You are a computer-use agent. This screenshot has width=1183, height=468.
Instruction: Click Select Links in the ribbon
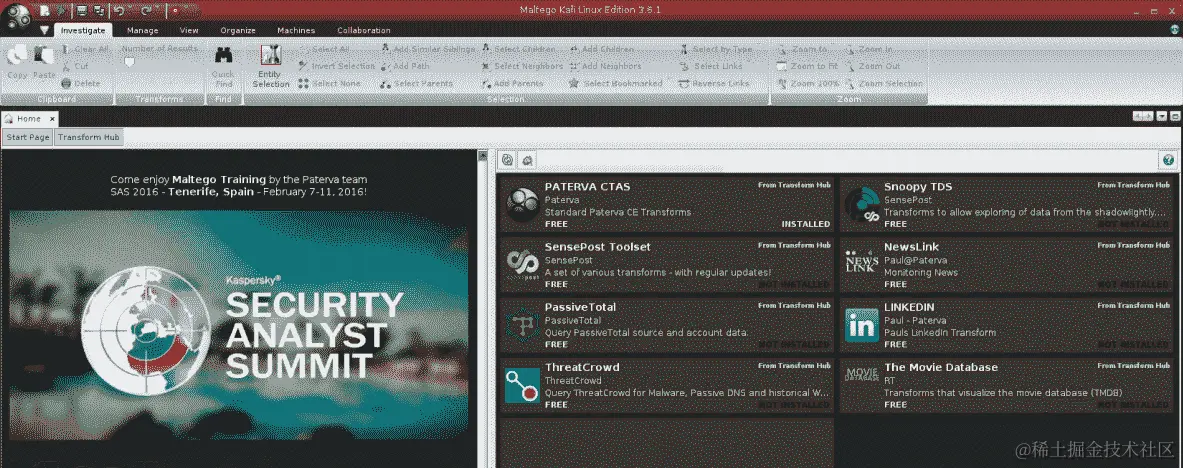coord(711,66)
